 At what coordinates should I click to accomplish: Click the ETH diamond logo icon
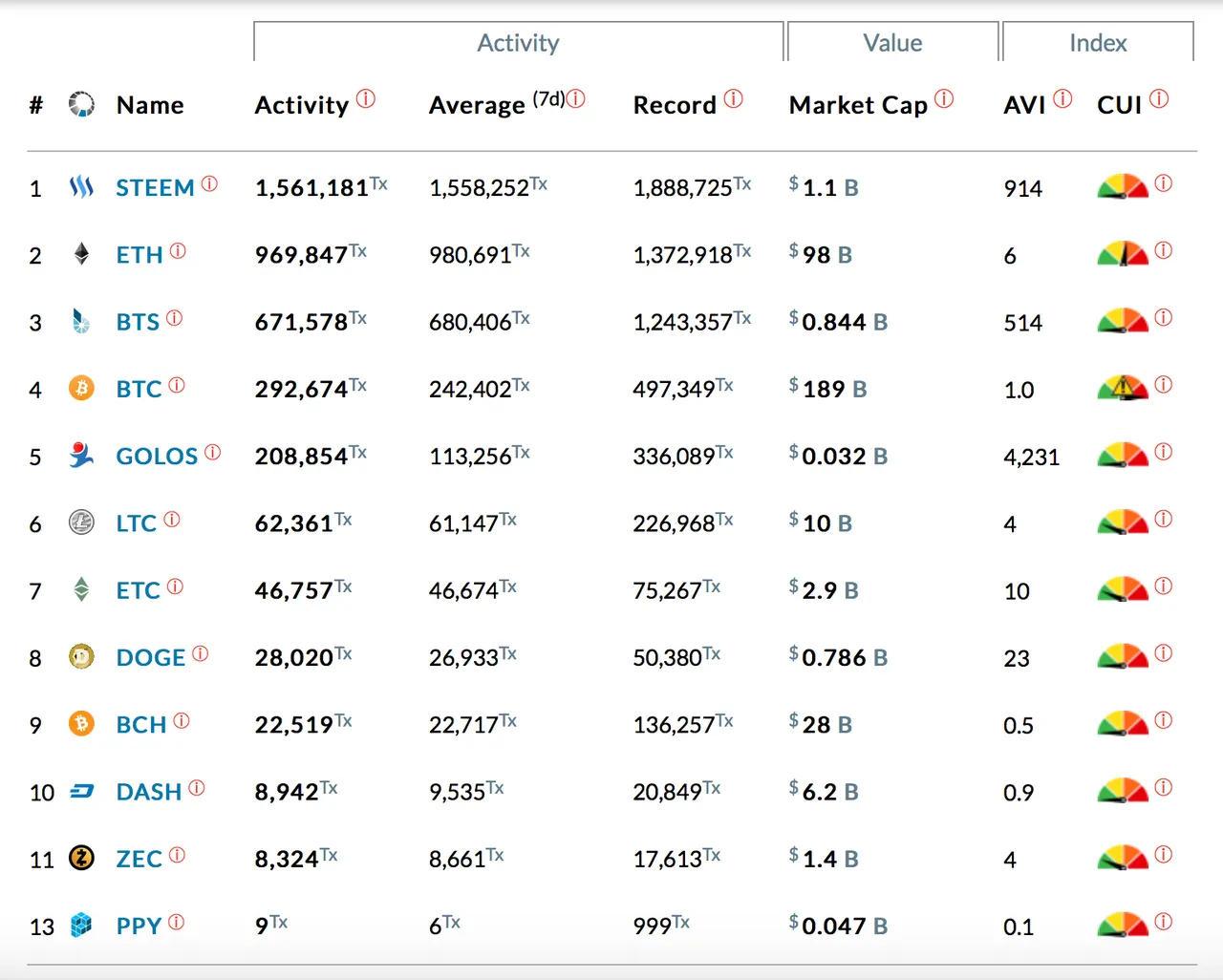point(81,254)
